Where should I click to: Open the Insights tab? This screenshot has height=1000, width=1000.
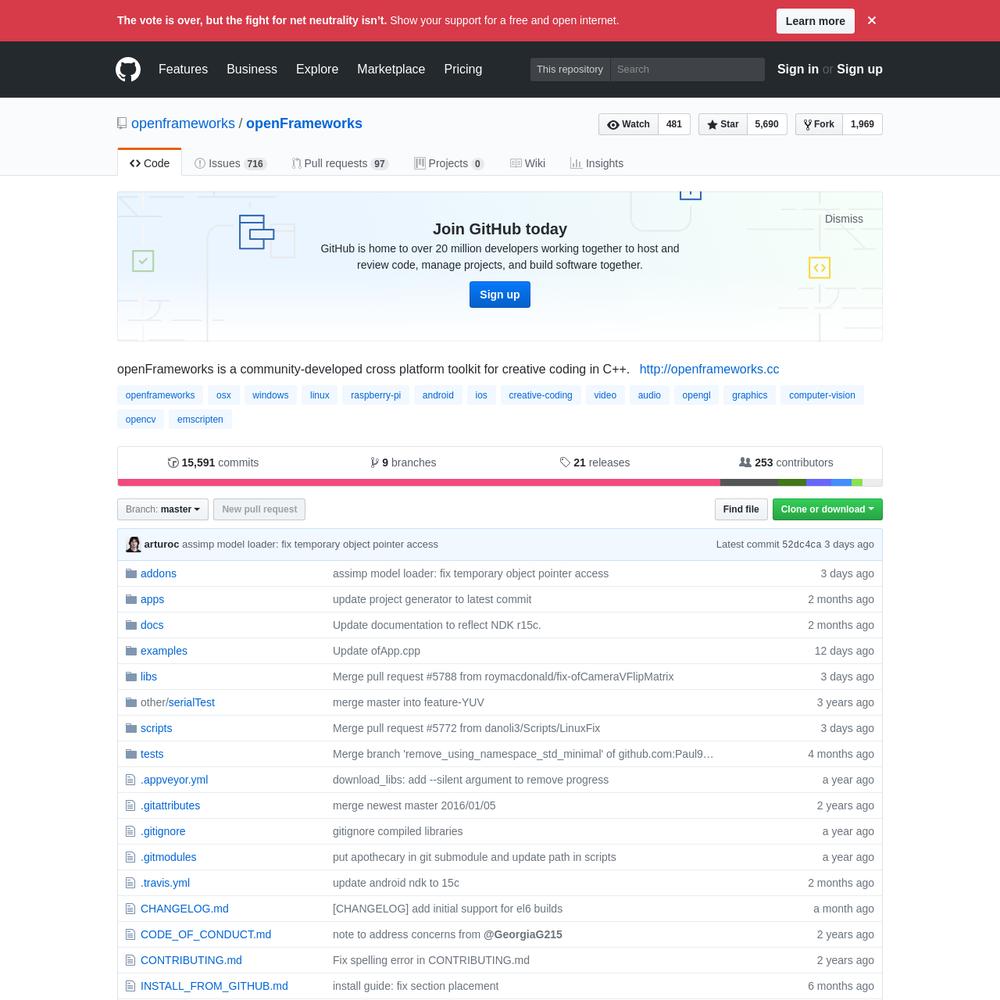point(596,163)
